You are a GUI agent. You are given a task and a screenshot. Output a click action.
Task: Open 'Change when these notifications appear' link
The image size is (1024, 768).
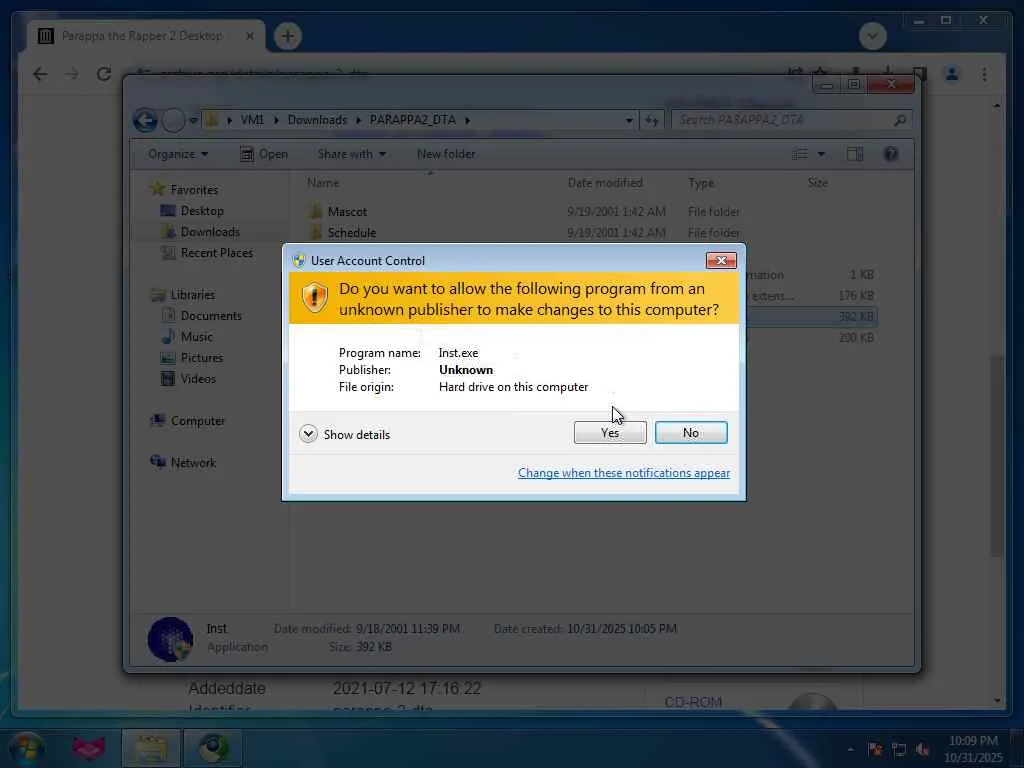click(x=624, y=473)
